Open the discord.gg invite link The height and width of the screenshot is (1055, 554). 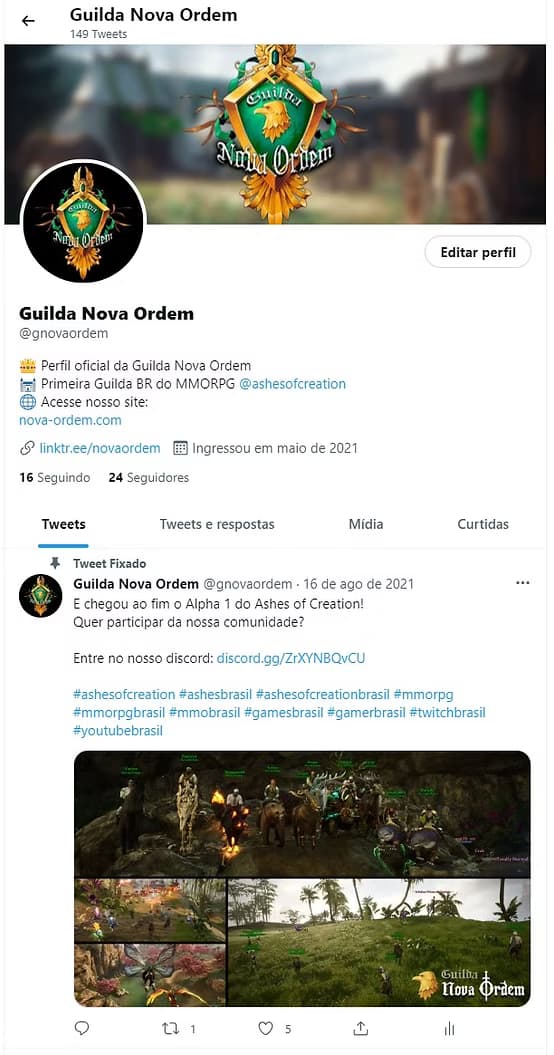[291, 658]
